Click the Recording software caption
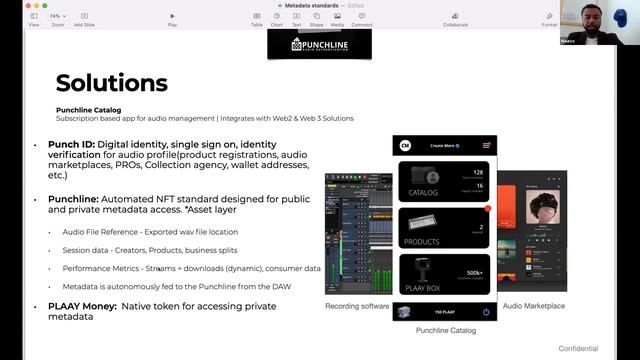640x360 pixels. pyautogui.click(x=357, y=306)
